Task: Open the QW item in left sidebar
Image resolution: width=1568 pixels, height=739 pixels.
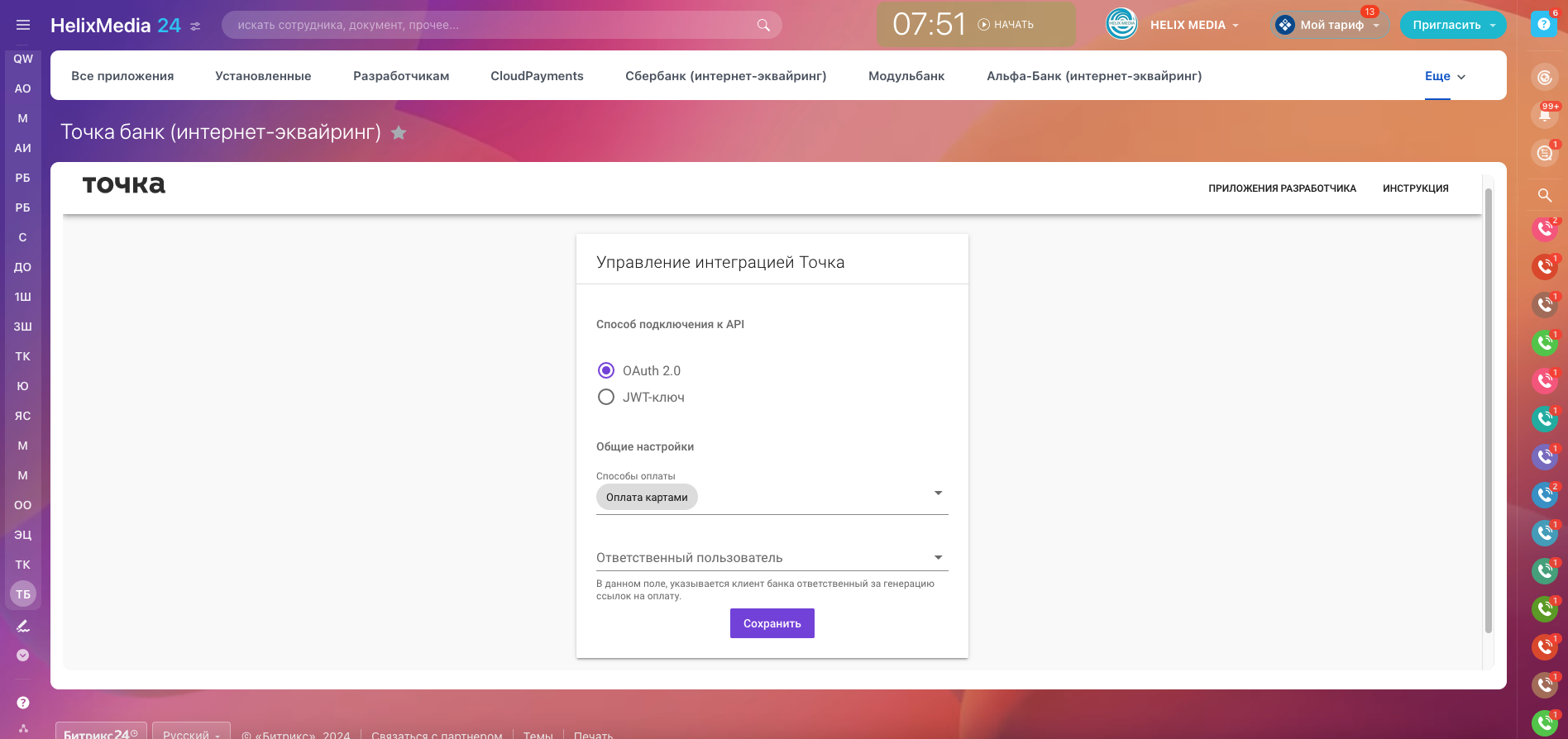Action: [x=23, y=59]
